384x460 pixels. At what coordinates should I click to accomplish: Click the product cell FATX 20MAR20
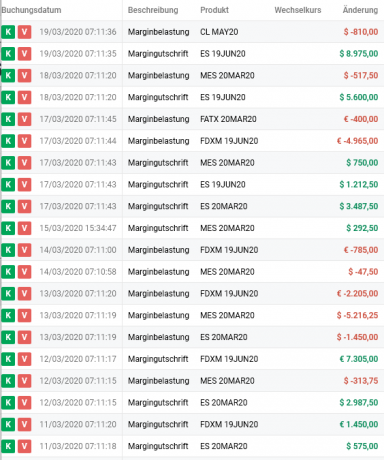pyautogui.click(x=228, y=119)
